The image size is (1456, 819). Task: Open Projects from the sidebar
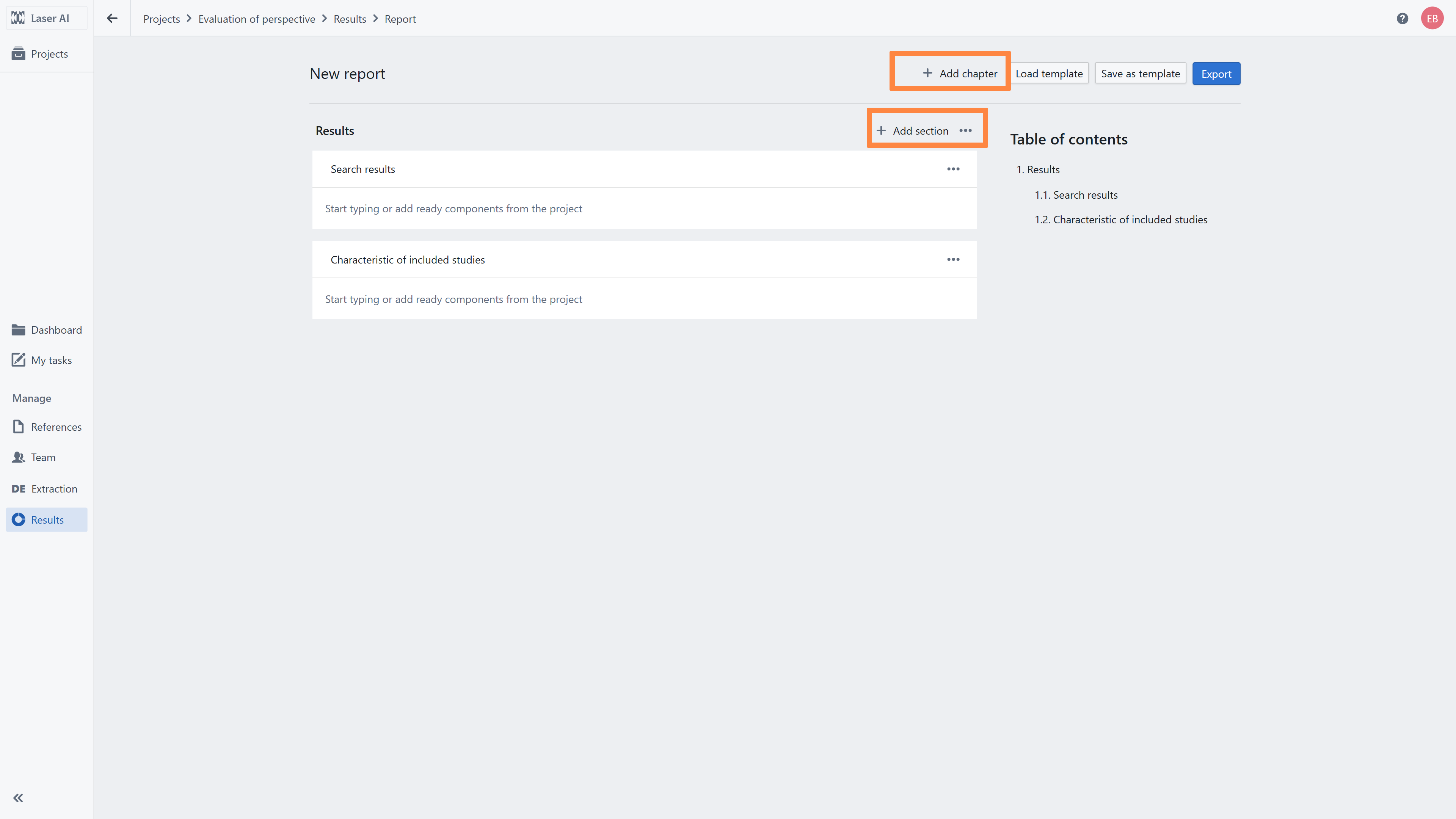[49, 54]
